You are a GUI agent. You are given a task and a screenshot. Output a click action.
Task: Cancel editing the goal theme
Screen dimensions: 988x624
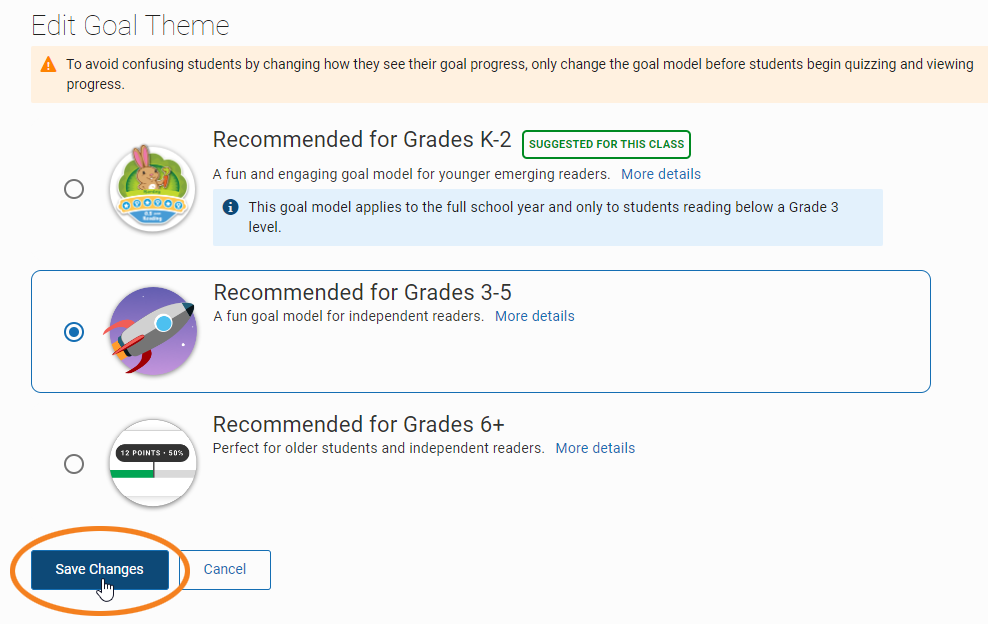click(225, 570)
